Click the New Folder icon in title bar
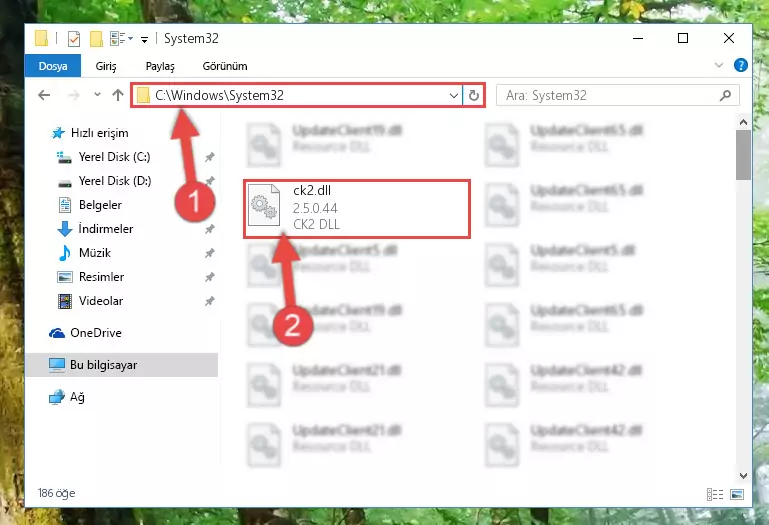The image size is (769, 525). tap(96, 38)
